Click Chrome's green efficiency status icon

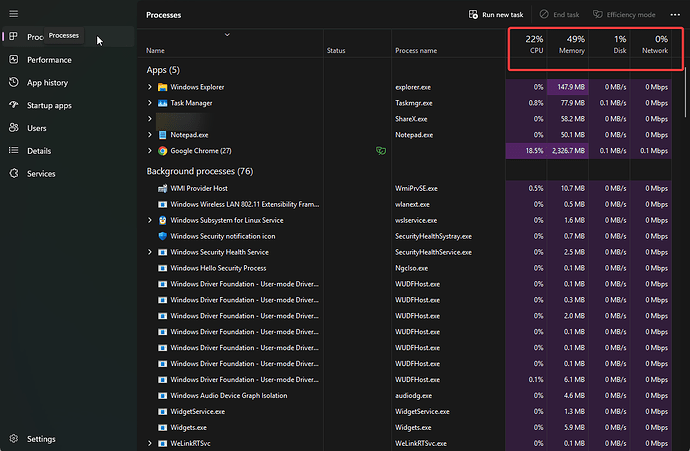[381, 151]
